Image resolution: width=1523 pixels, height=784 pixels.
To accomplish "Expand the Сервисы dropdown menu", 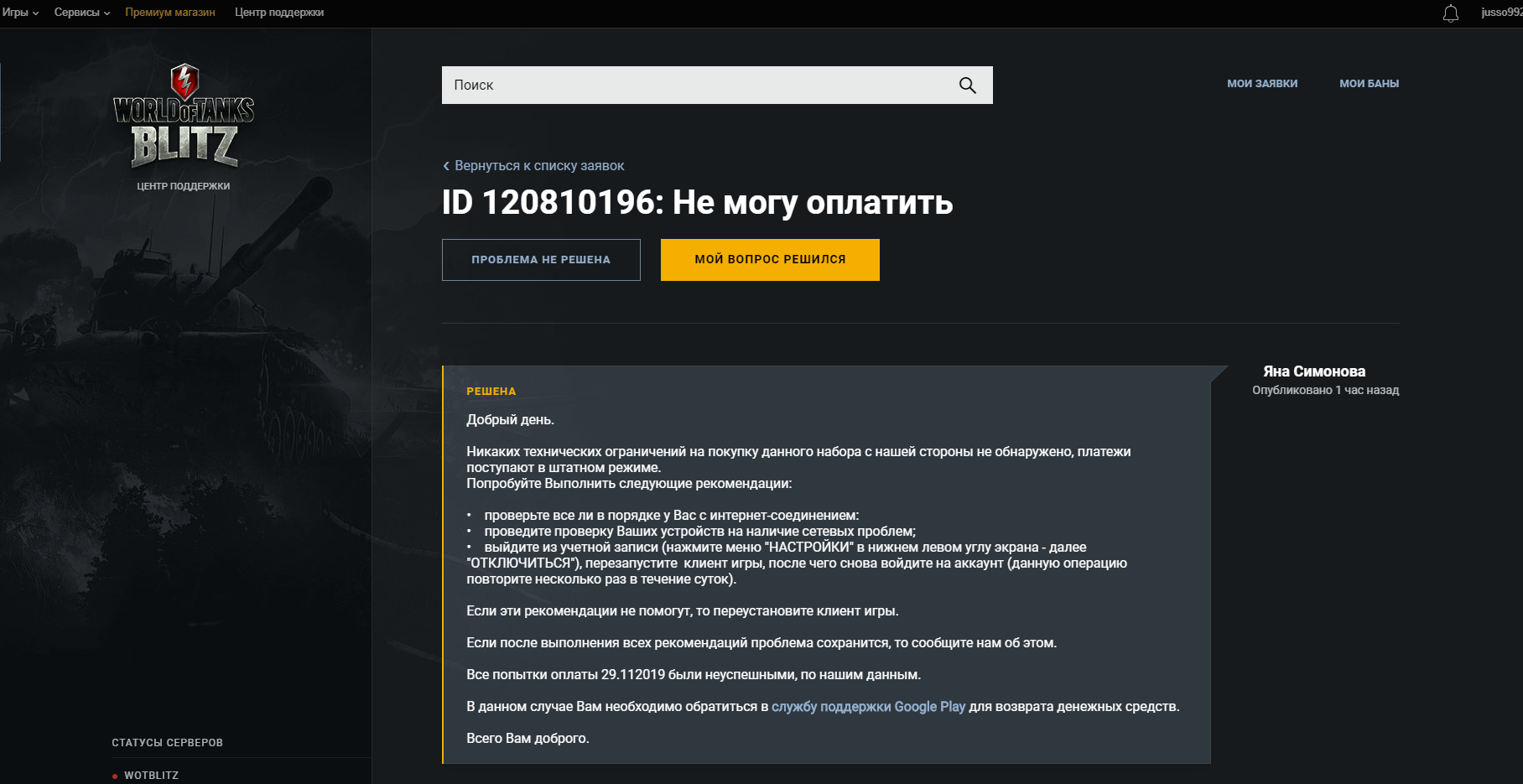I will (x=82, y=13).
